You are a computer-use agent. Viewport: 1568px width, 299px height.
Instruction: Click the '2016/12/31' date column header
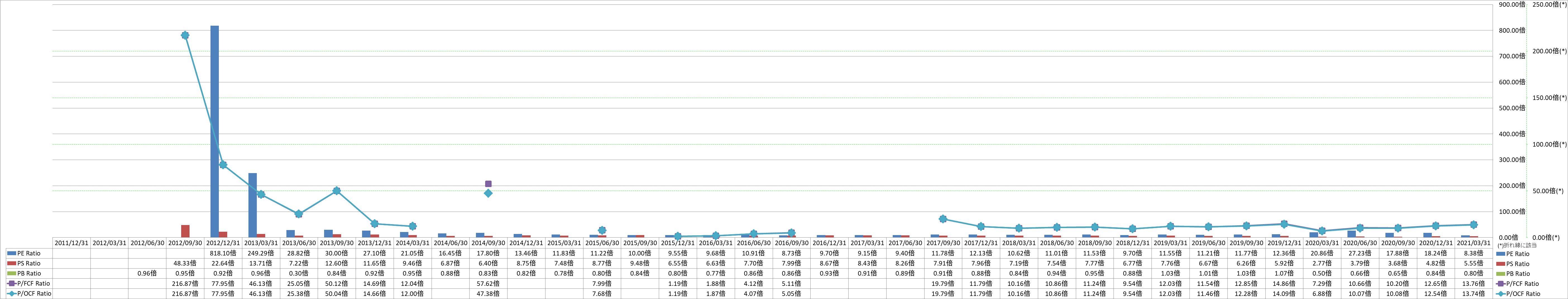[x=829, y=243]
